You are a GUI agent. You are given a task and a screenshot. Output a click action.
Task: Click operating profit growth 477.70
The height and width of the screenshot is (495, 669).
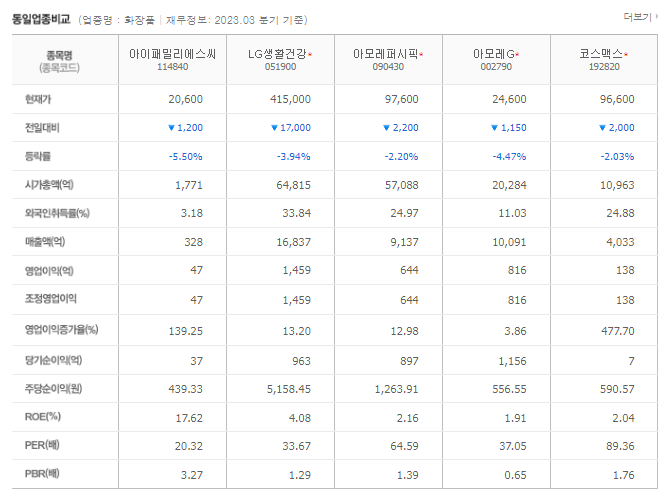pyautogui.click(x=618, y=331)
